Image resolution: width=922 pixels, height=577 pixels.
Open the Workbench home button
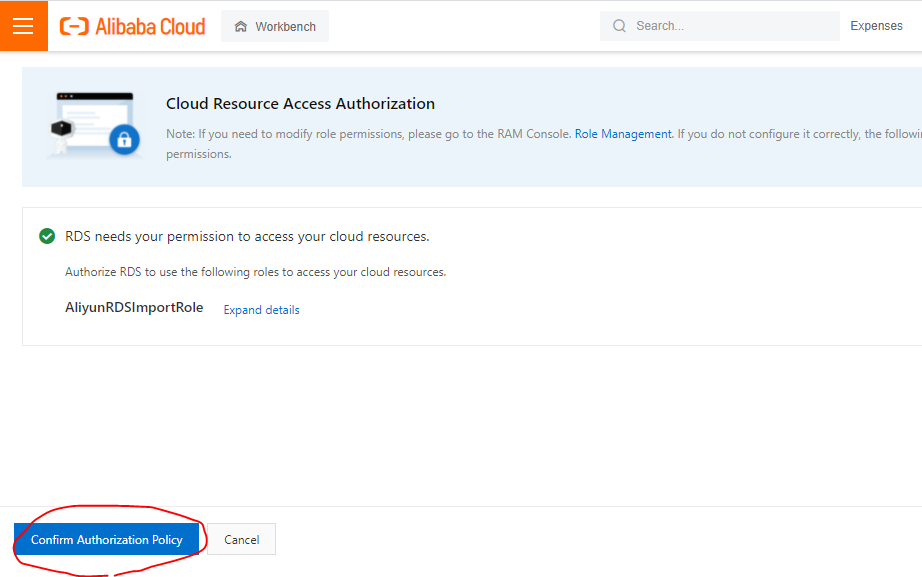click(x=275, y=26)
